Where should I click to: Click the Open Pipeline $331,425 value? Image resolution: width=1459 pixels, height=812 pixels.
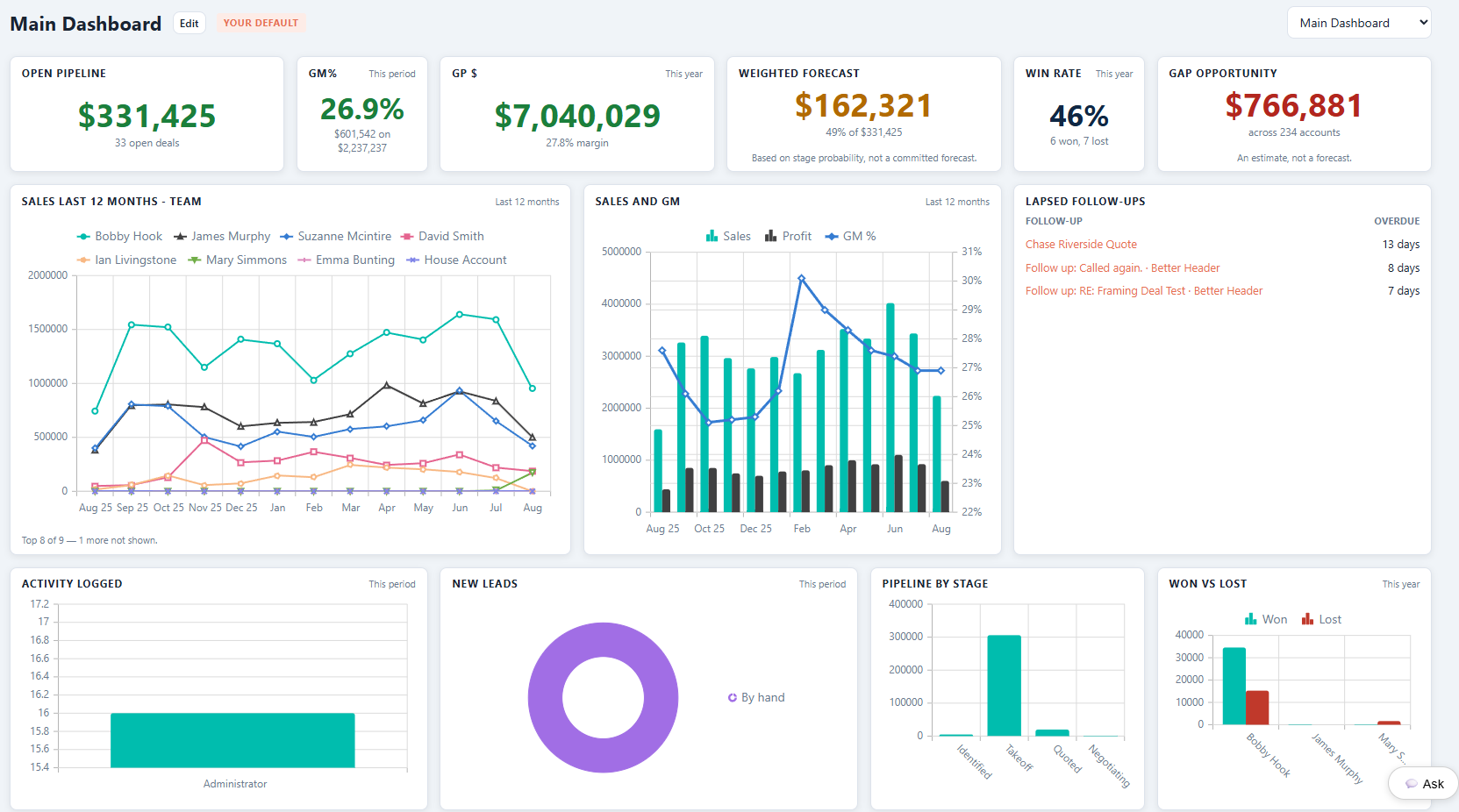pos(147,116)
